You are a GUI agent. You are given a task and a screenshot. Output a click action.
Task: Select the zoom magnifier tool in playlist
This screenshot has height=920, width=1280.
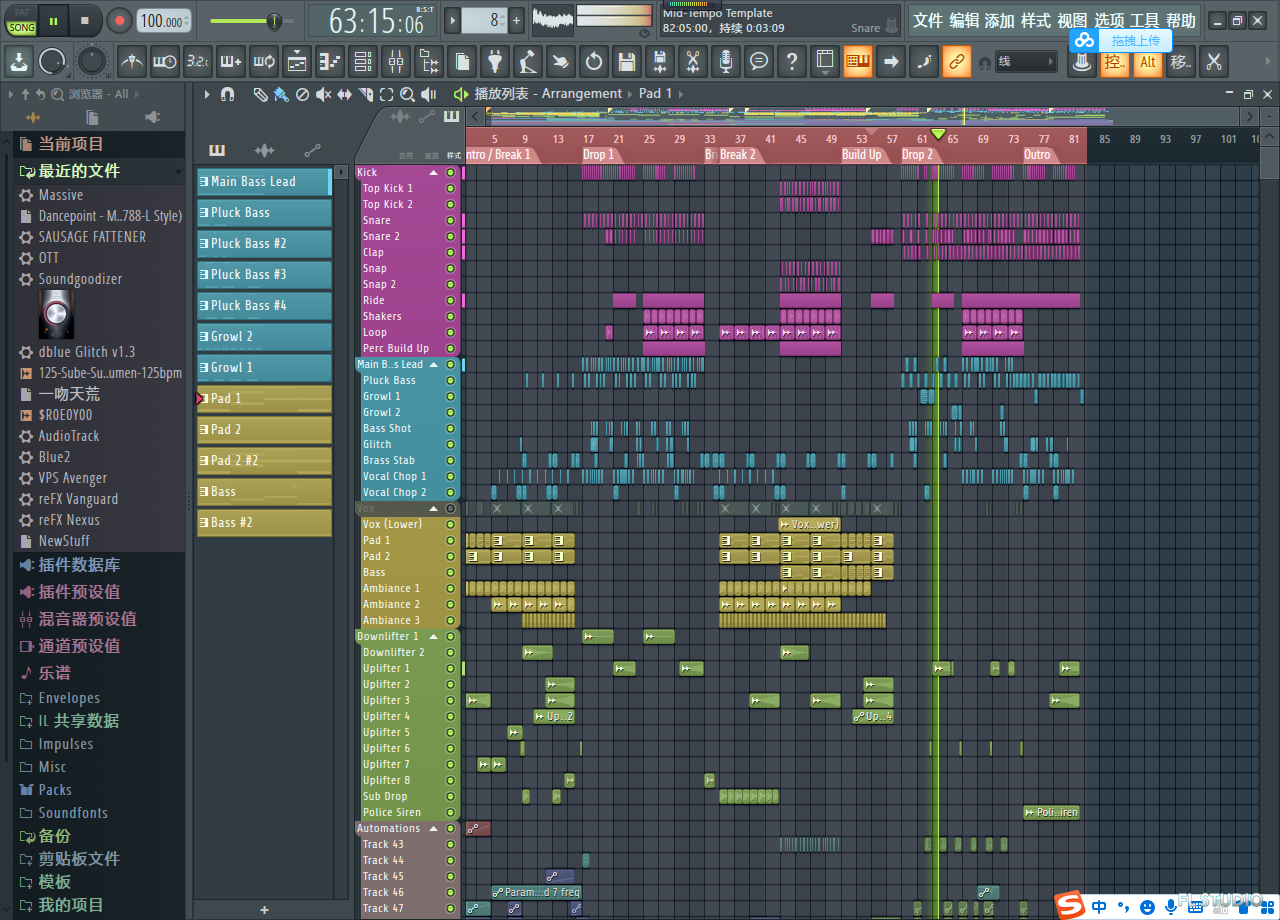click(407, 94)
